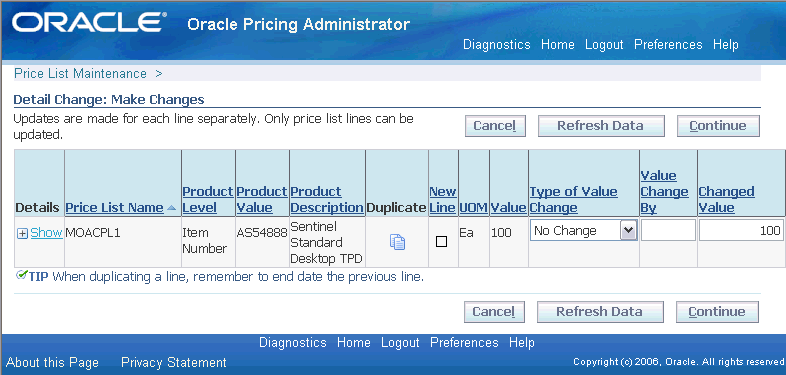Sort by UOM column header
The height and width of the screenshot is (375, 786).
(x=474, y=208)
